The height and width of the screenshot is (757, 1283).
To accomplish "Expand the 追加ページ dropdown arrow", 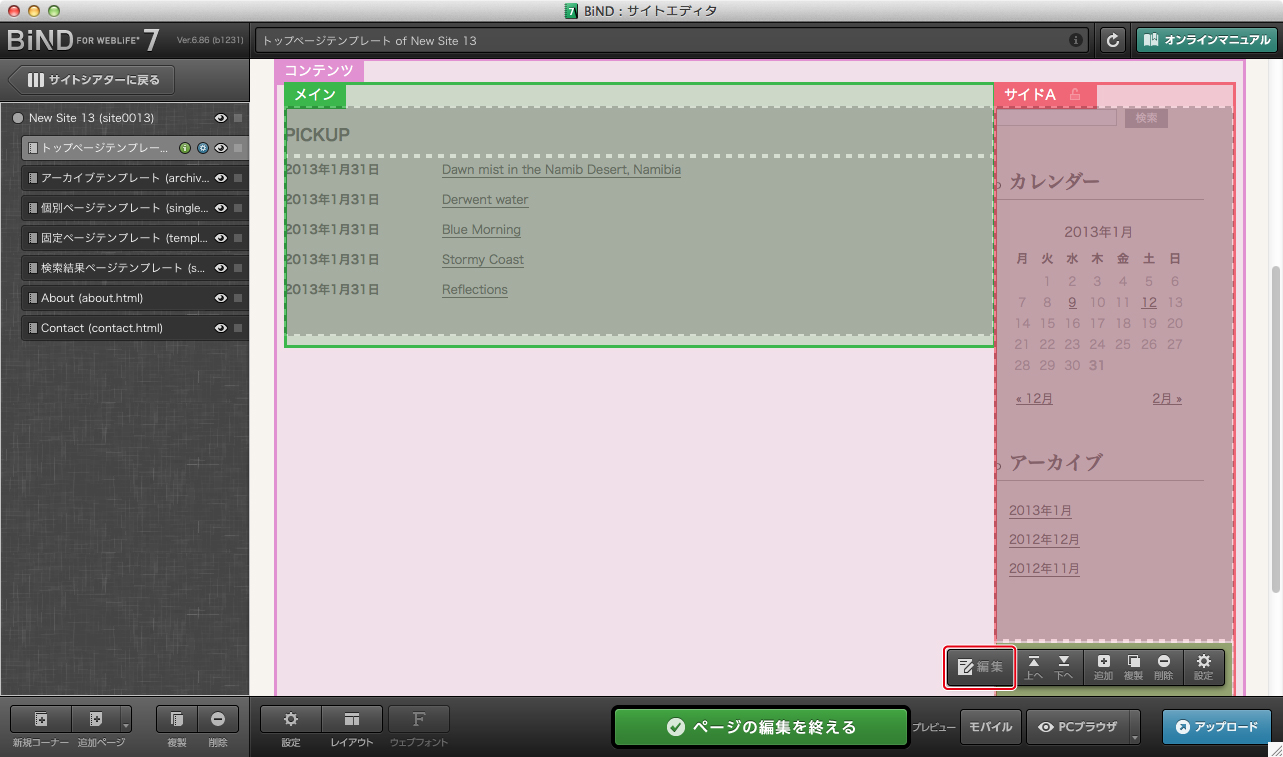I will pos(126,720).
